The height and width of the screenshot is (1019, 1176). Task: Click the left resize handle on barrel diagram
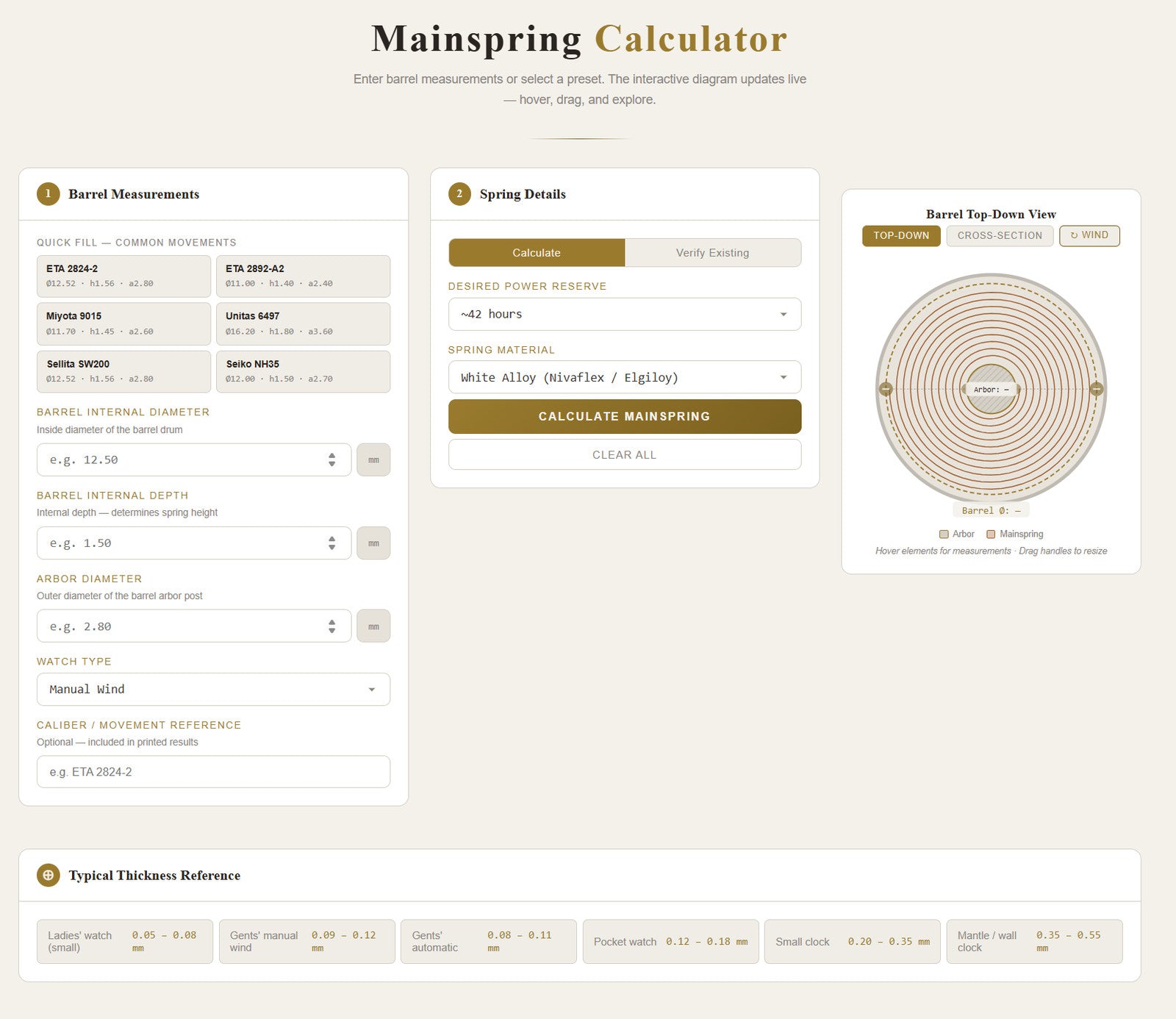click(x=886, y=389)
